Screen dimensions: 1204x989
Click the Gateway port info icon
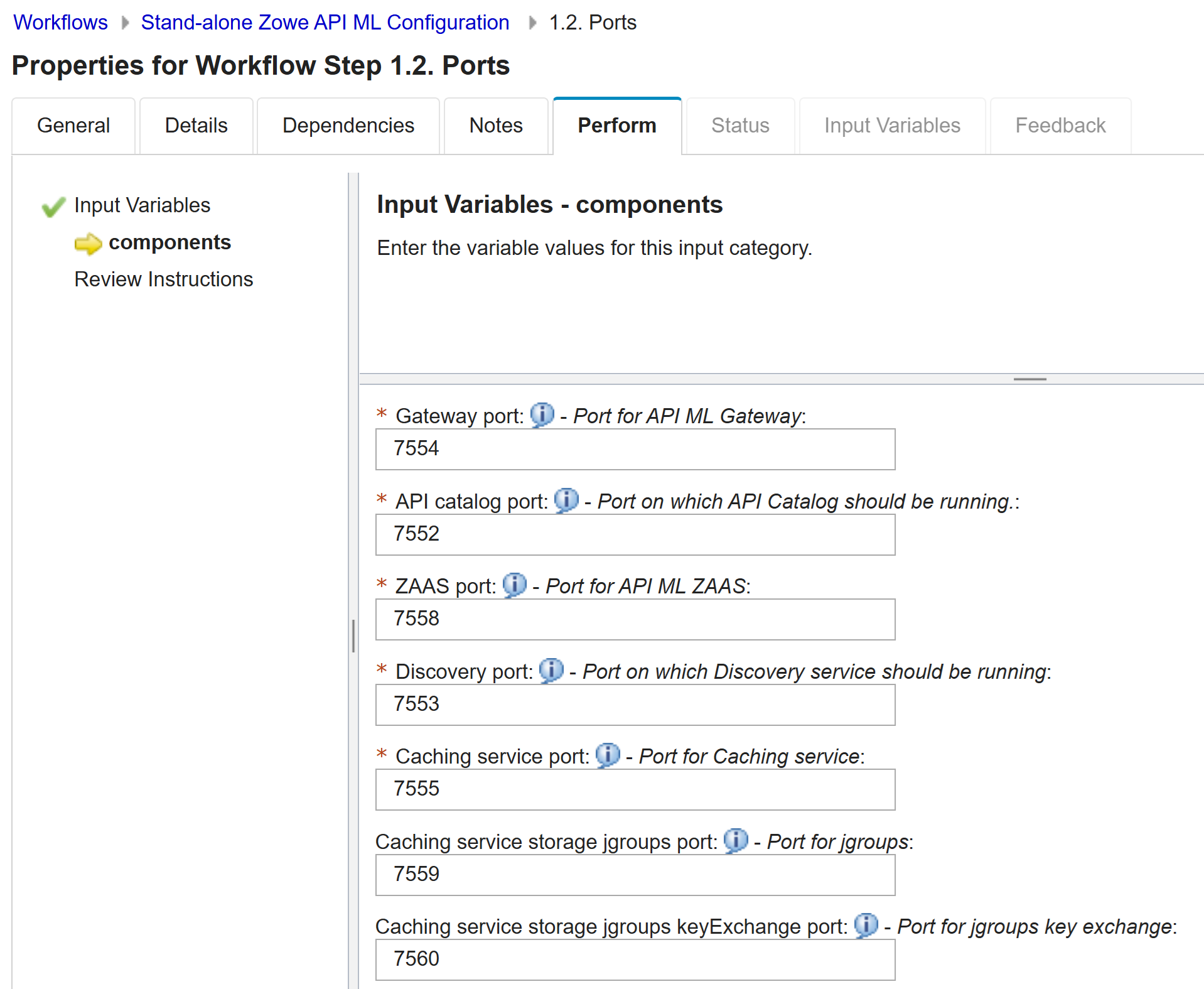(542, 415)
